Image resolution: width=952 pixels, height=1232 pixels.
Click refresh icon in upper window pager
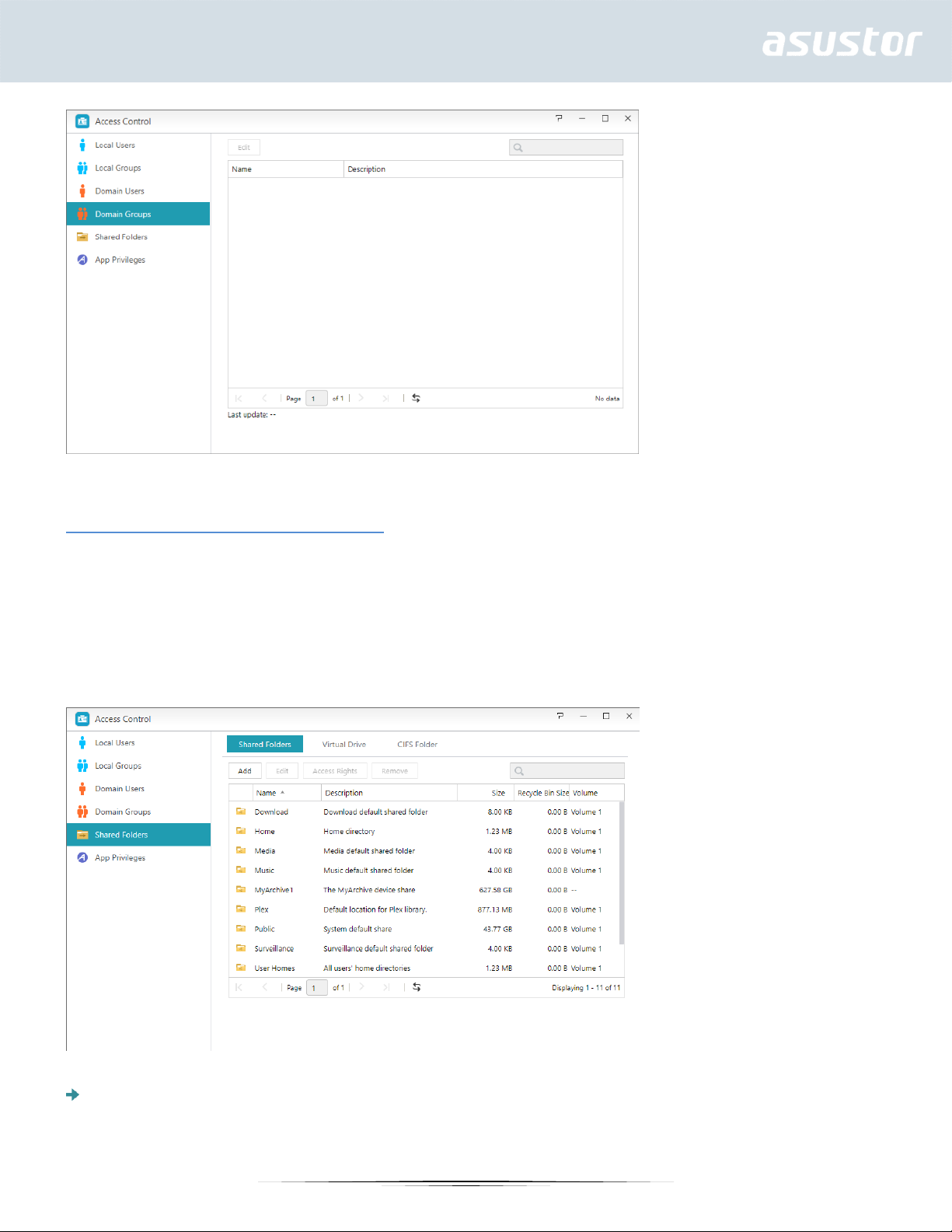[x=416, y=398]
